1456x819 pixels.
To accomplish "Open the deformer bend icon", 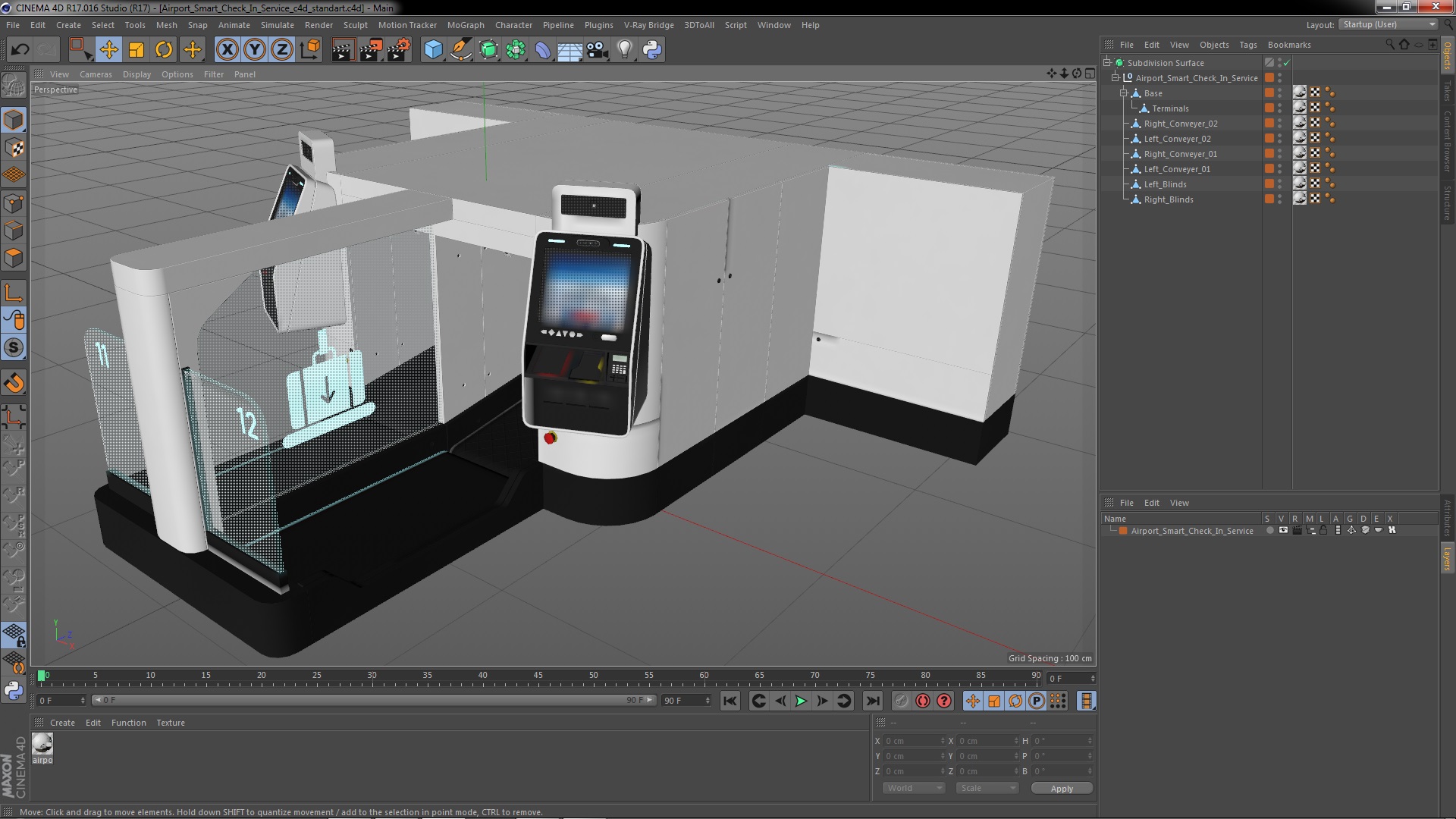I will click(x=543, y=50).
